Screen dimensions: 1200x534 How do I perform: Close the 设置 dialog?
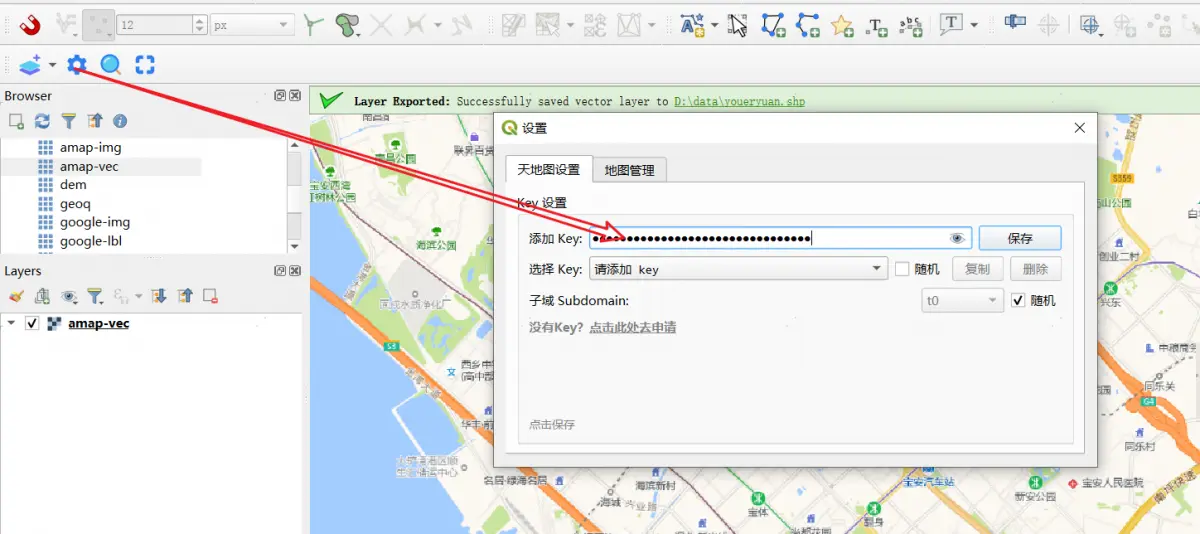(x=1079, y=128)
